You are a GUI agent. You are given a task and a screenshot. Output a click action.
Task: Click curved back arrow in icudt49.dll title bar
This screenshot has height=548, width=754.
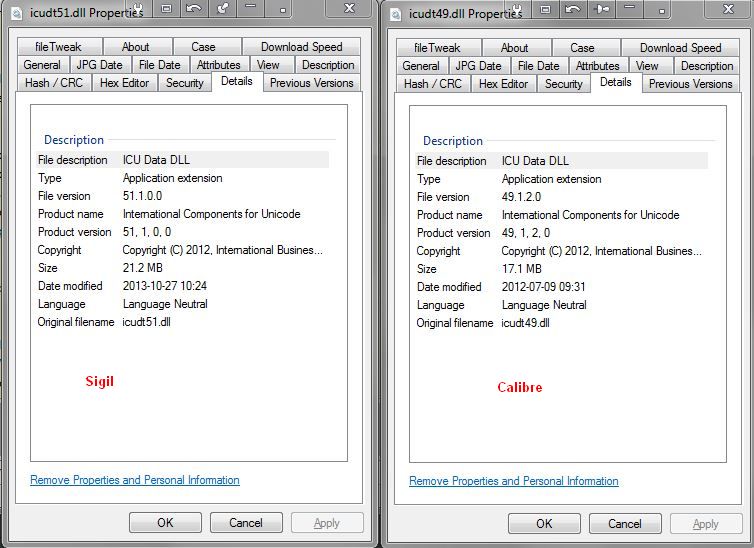click(572, 9)
